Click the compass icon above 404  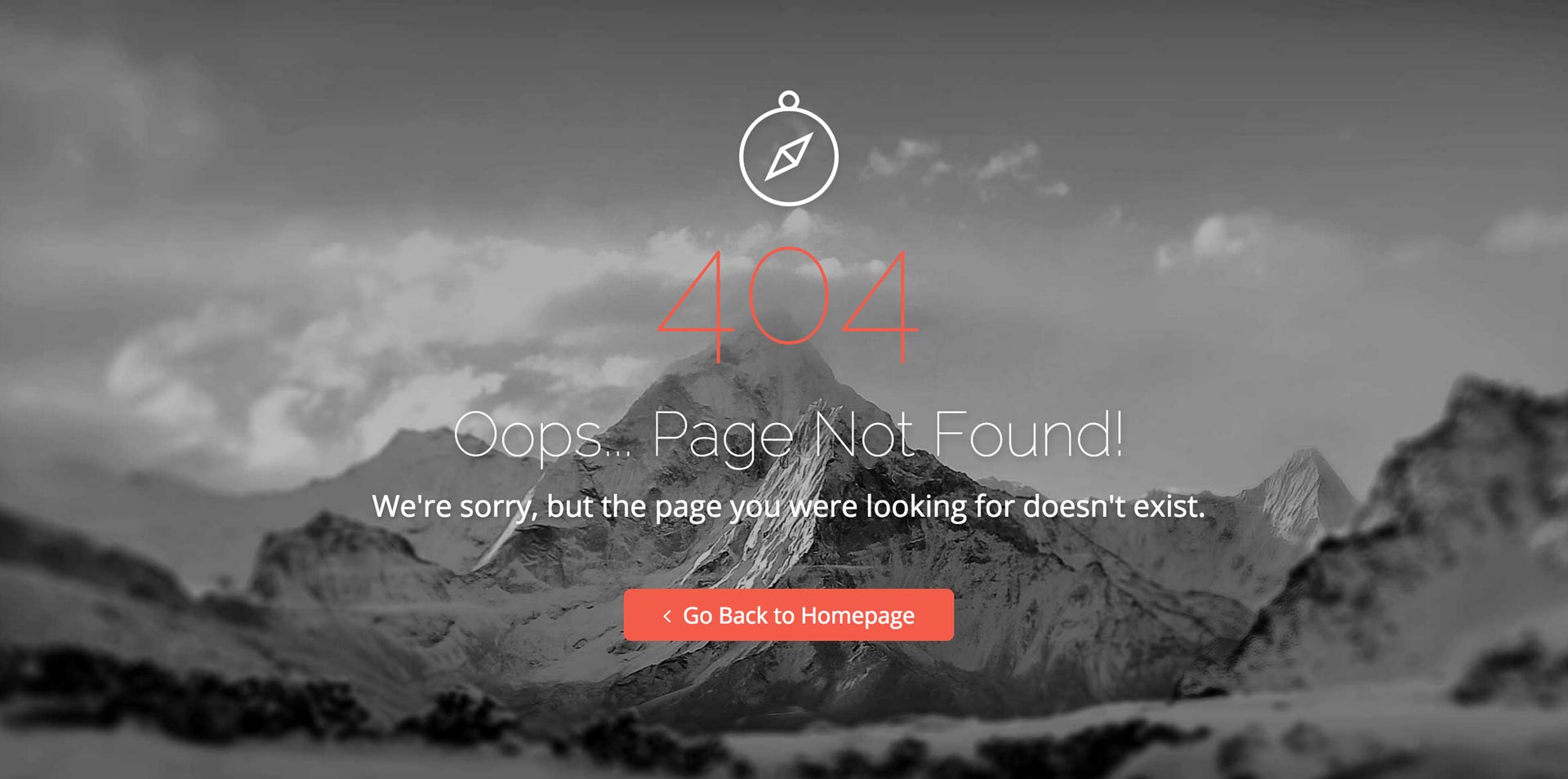[788, 148]
